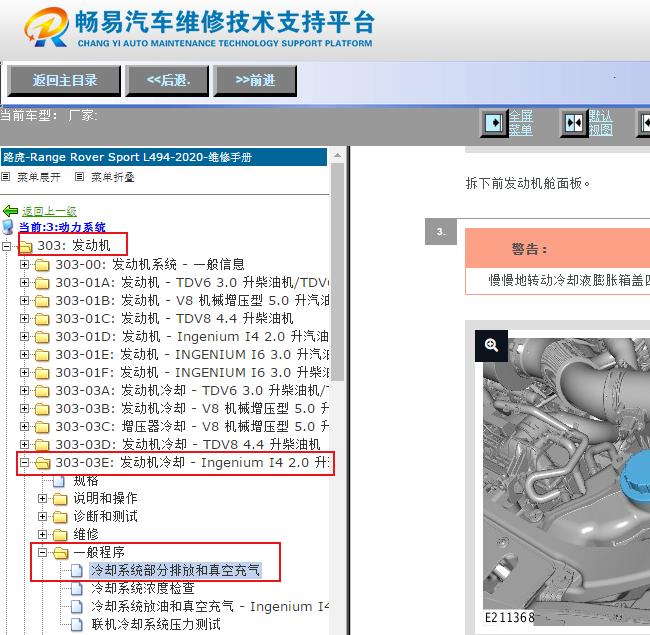Expand the 303-01D Ingenium I4 2.0 node
650x635 pixels.
click(x=24, y=336)
